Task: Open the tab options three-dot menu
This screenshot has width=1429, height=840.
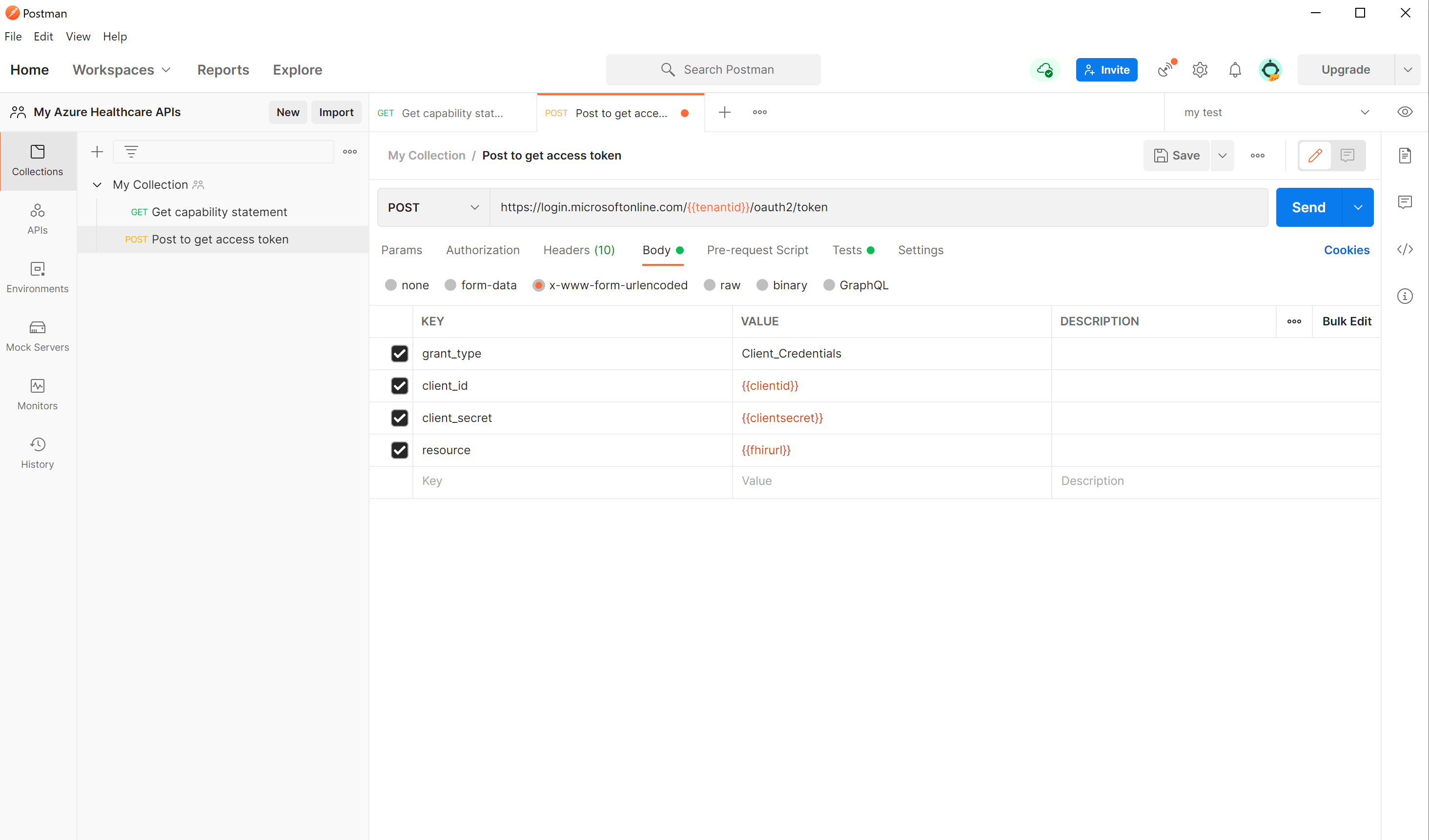Action: coord(760,112)
